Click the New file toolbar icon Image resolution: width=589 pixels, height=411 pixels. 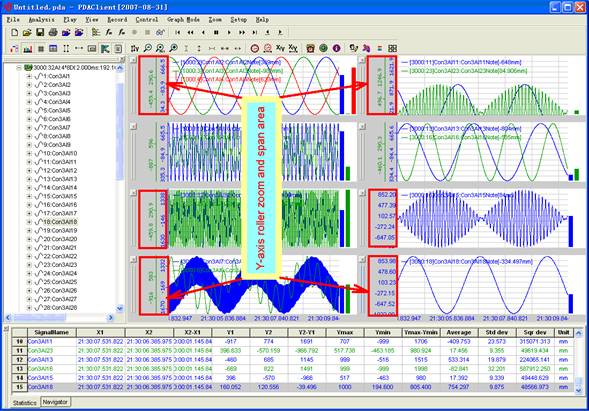point(15,33)
